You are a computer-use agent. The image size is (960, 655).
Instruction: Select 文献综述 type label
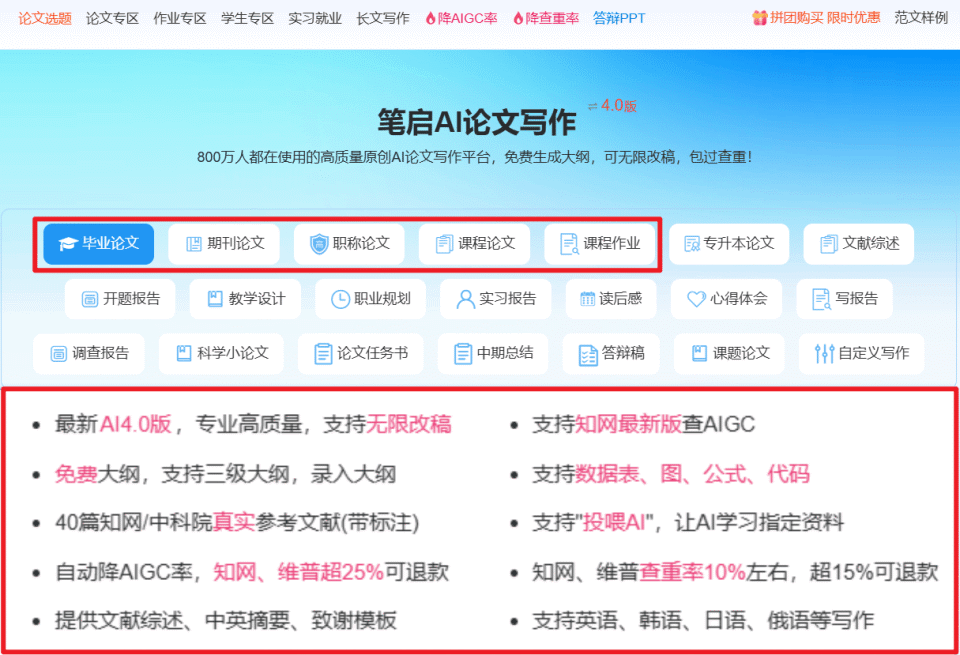[871, 244]
